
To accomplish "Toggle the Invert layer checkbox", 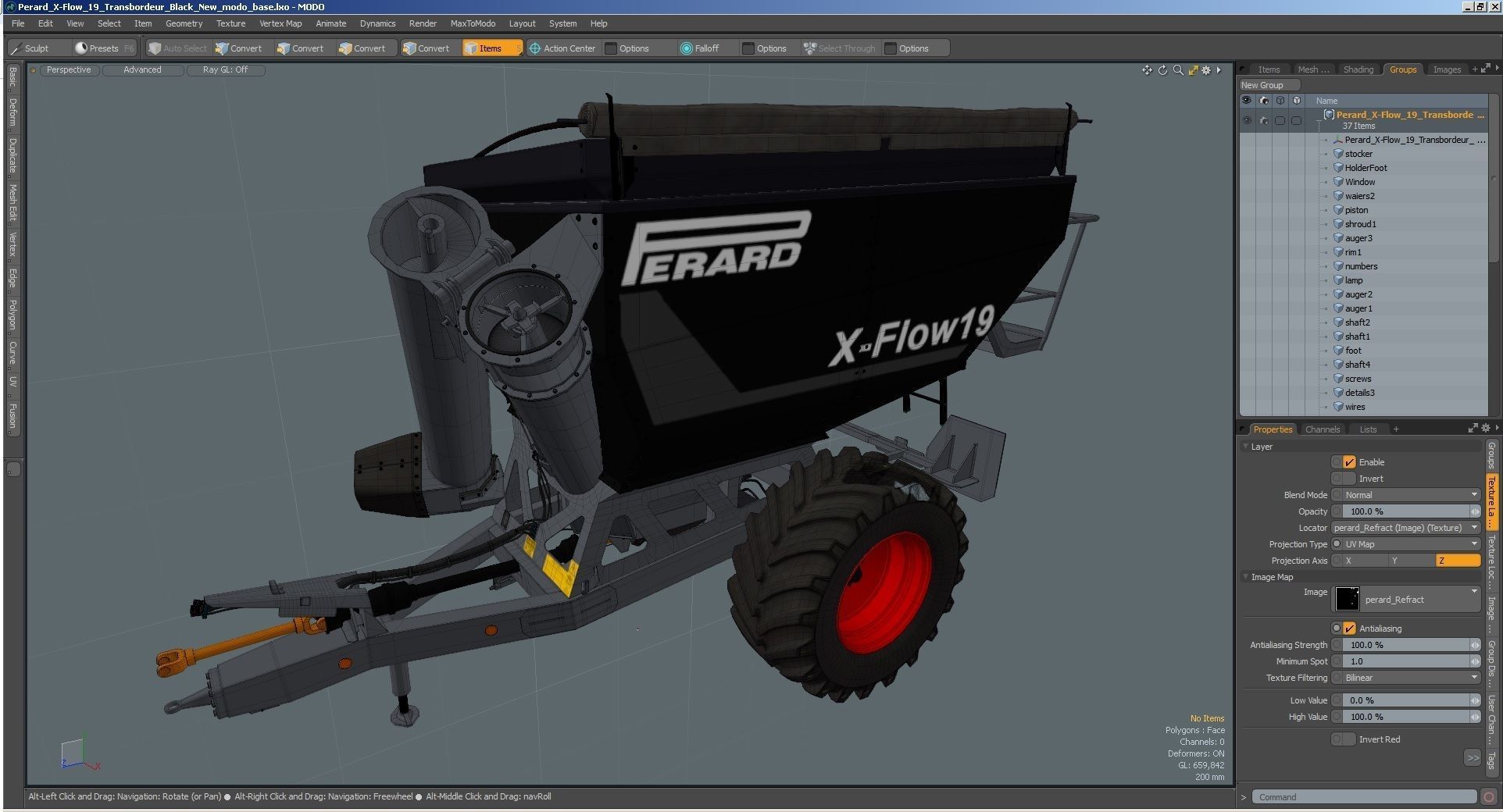I will click(1349, 479).
